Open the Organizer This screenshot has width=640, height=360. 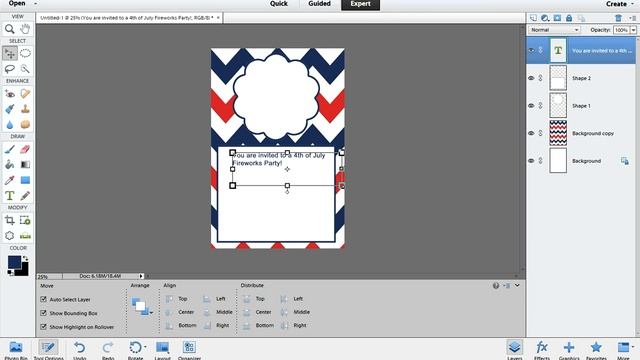pos(189,350)
